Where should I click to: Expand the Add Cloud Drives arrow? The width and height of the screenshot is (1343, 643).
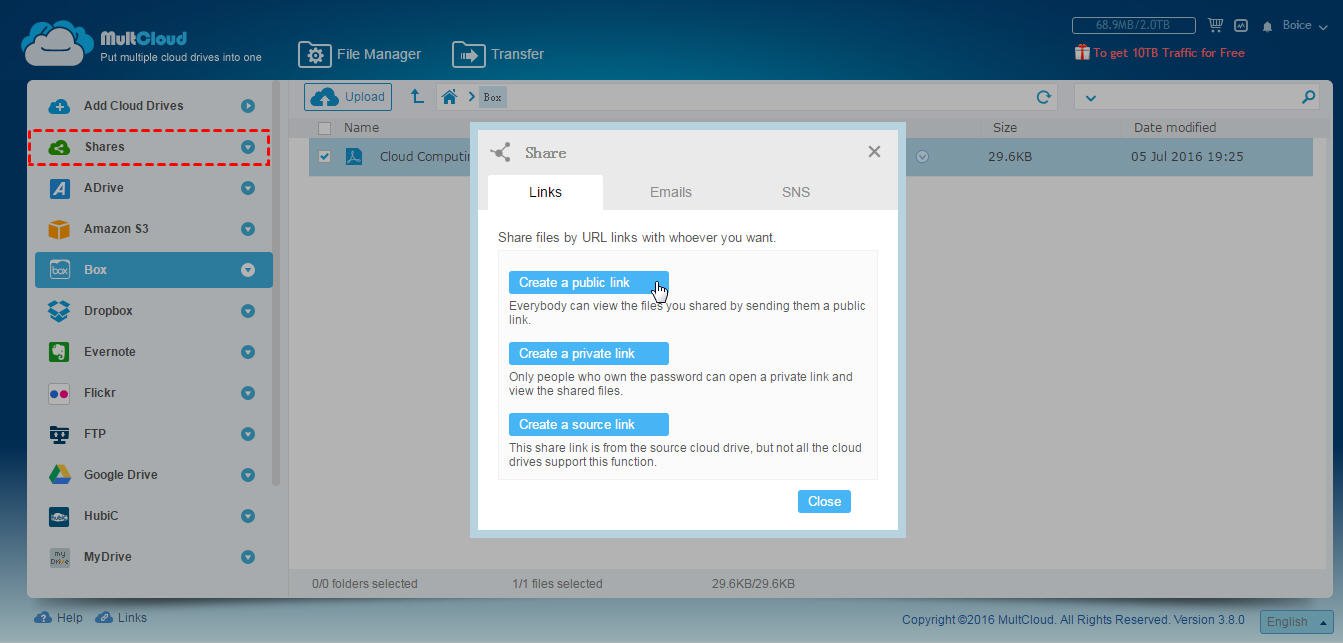(247, 106)
